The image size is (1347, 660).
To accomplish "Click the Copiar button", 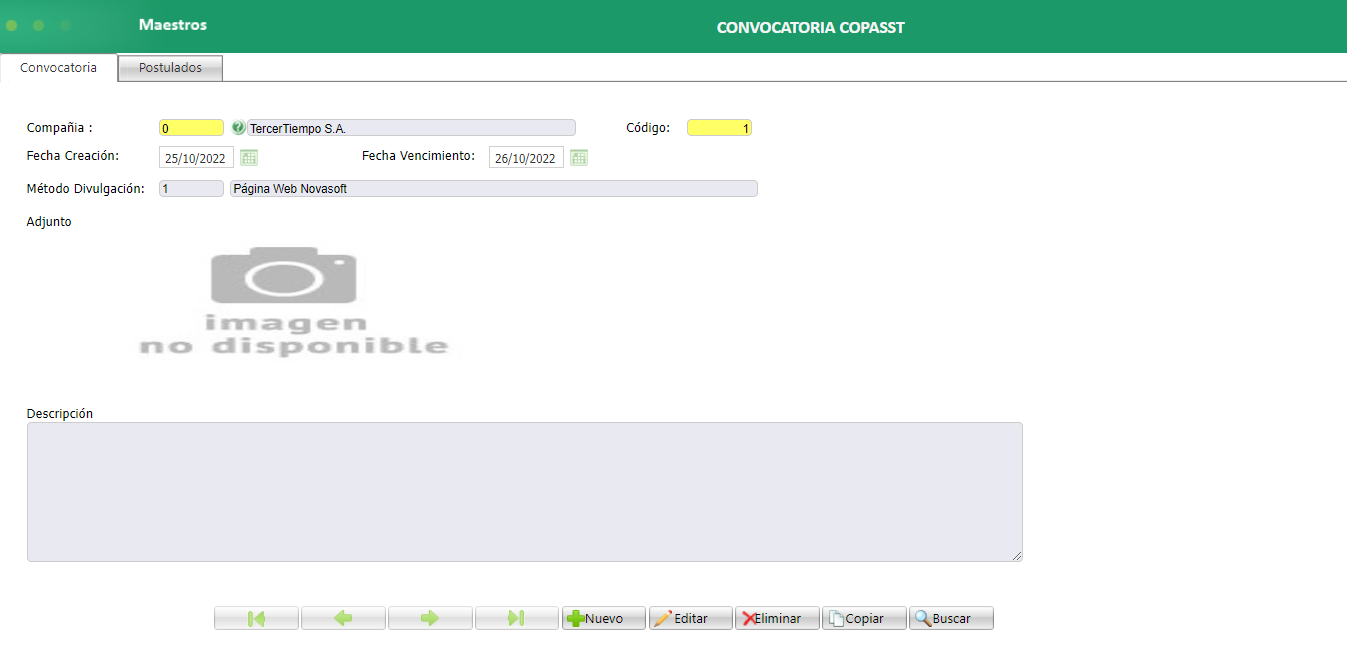I will (864, 618).
